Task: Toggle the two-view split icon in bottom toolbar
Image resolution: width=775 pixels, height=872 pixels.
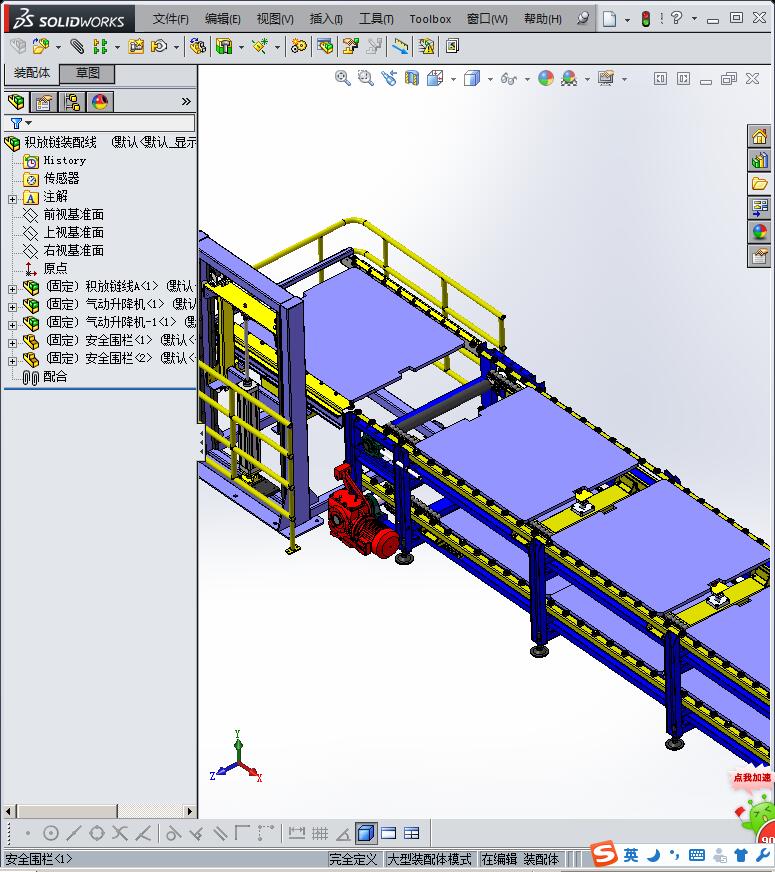Action: coord(388,833)
